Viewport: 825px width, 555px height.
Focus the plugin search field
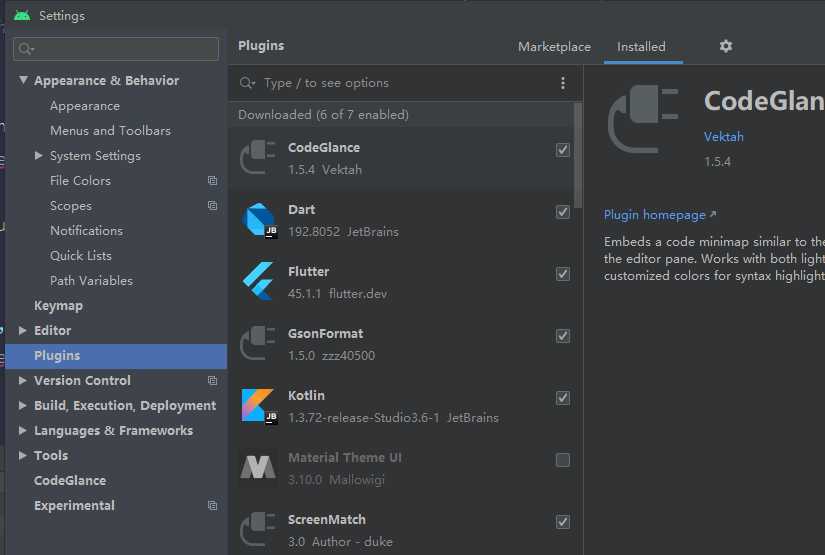(x=405, y=83)
